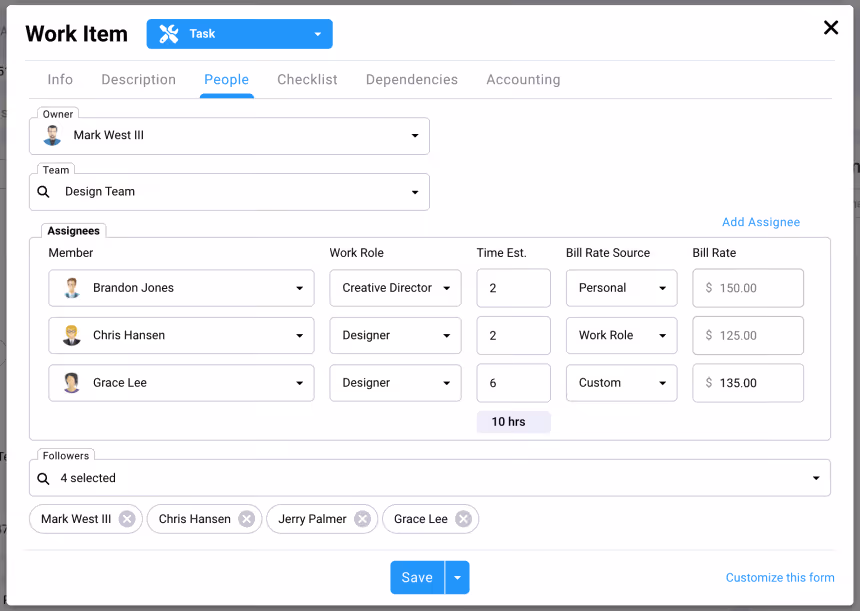Screen dimensions: 860x611
Task: Open the Dependencies tab
Action: coord(412,80)
